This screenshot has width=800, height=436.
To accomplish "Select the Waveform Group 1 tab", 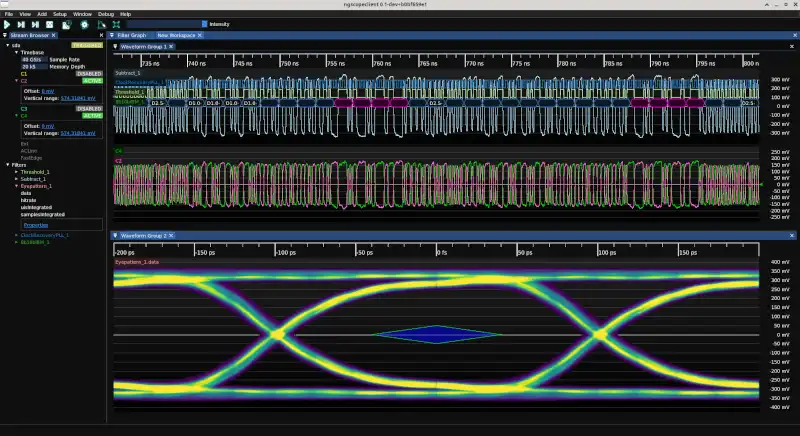I will tap(143, 46).
